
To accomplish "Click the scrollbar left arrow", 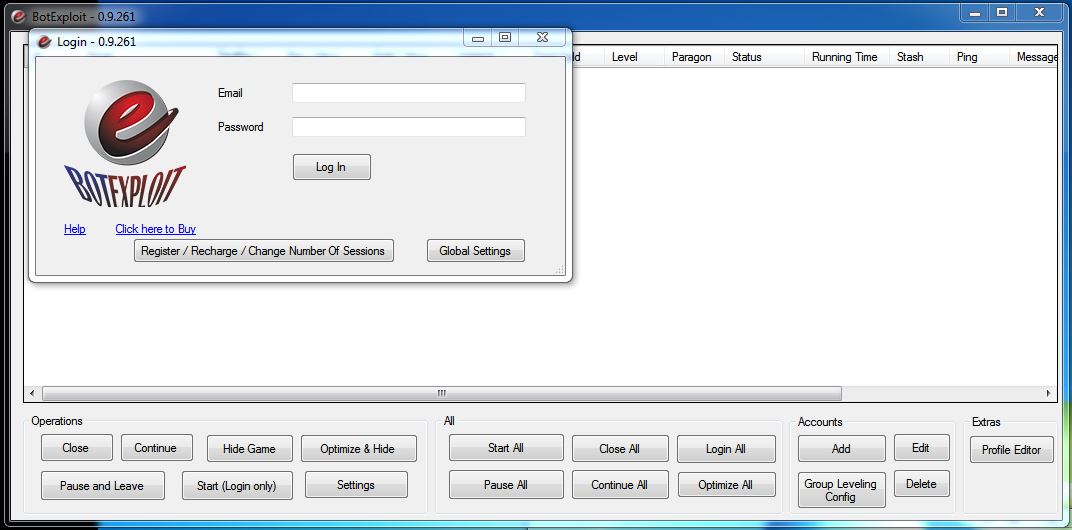I will pos(32,393).
